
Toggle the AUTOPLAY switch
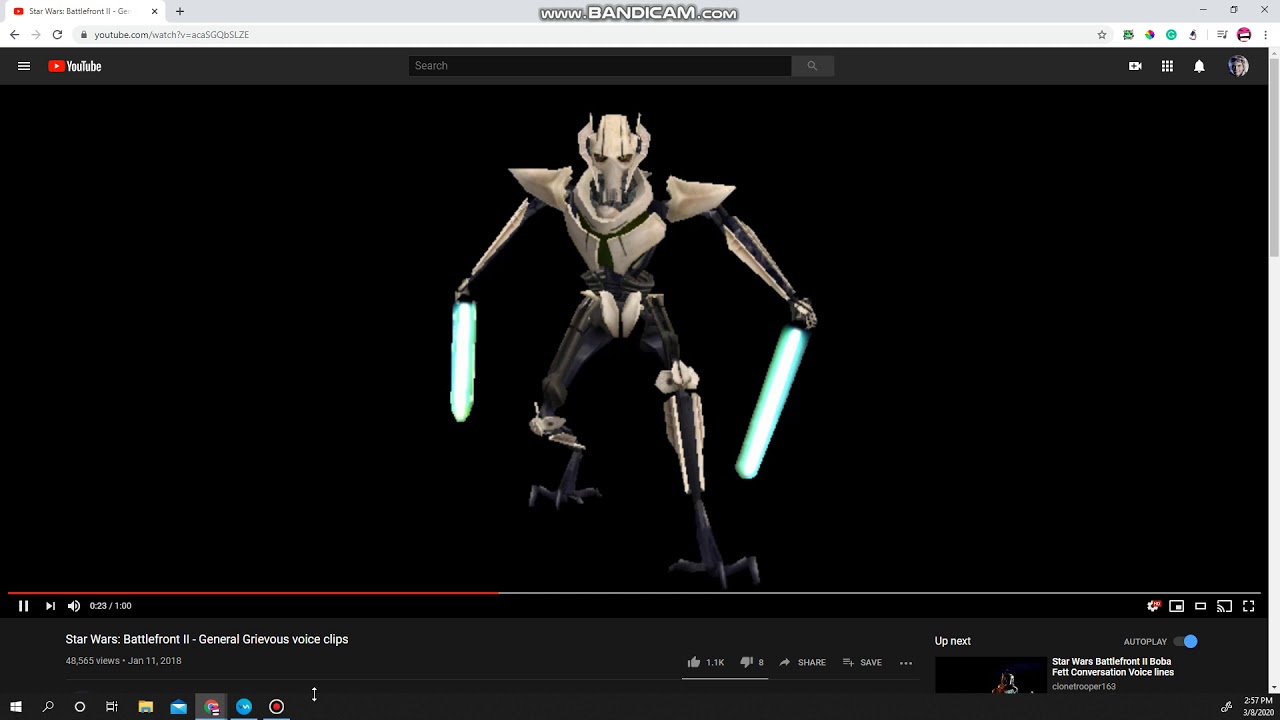coord(1185,641)
